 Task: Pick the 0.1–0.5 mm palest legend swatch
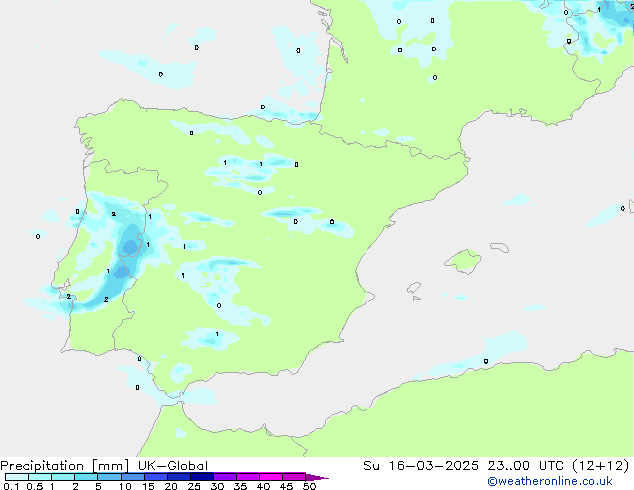[x=17, y=477]
